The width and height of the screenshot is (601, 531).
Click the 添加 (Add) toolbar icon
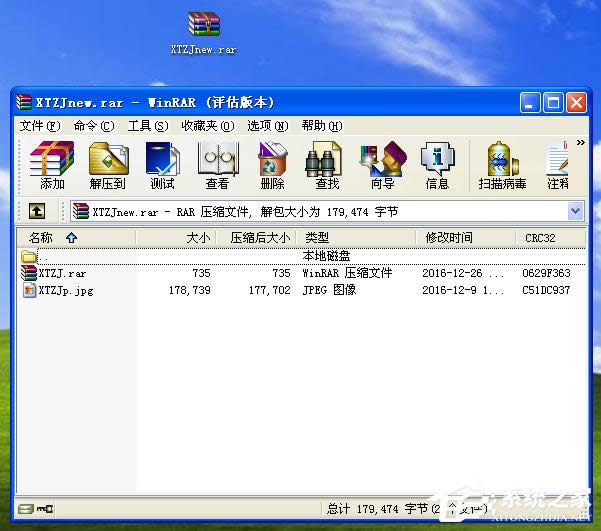coord(52,165)
